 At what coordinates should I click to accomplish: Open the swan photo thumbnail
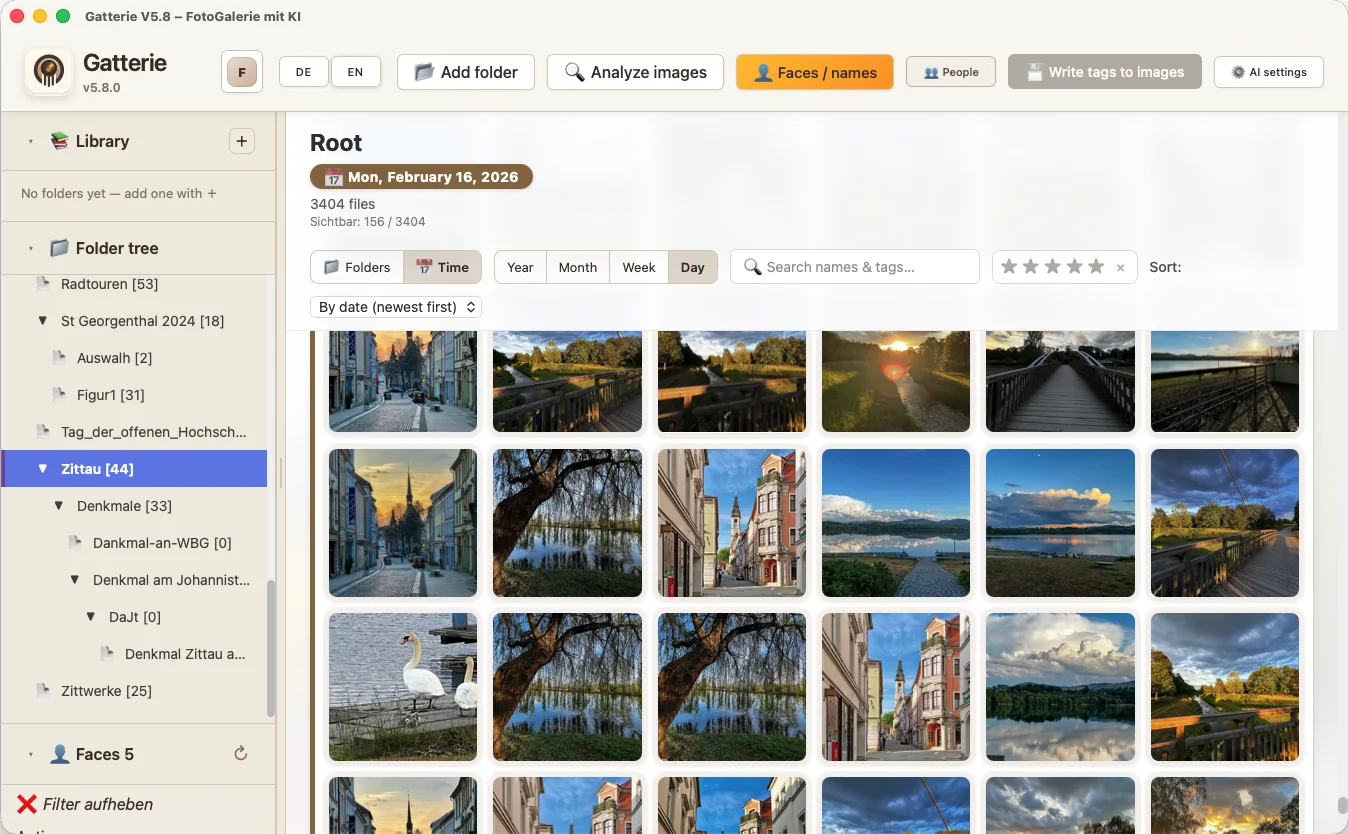403,687
